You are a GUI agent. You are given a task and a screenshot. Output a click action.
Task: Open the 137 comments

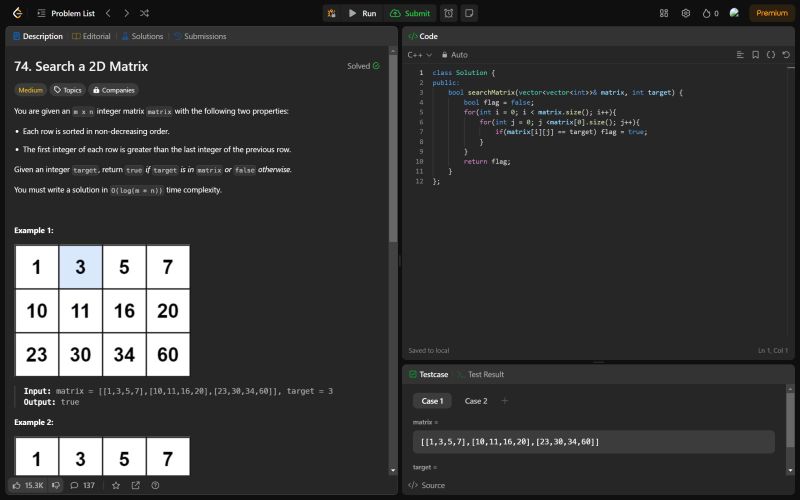(x=83, y=485)
